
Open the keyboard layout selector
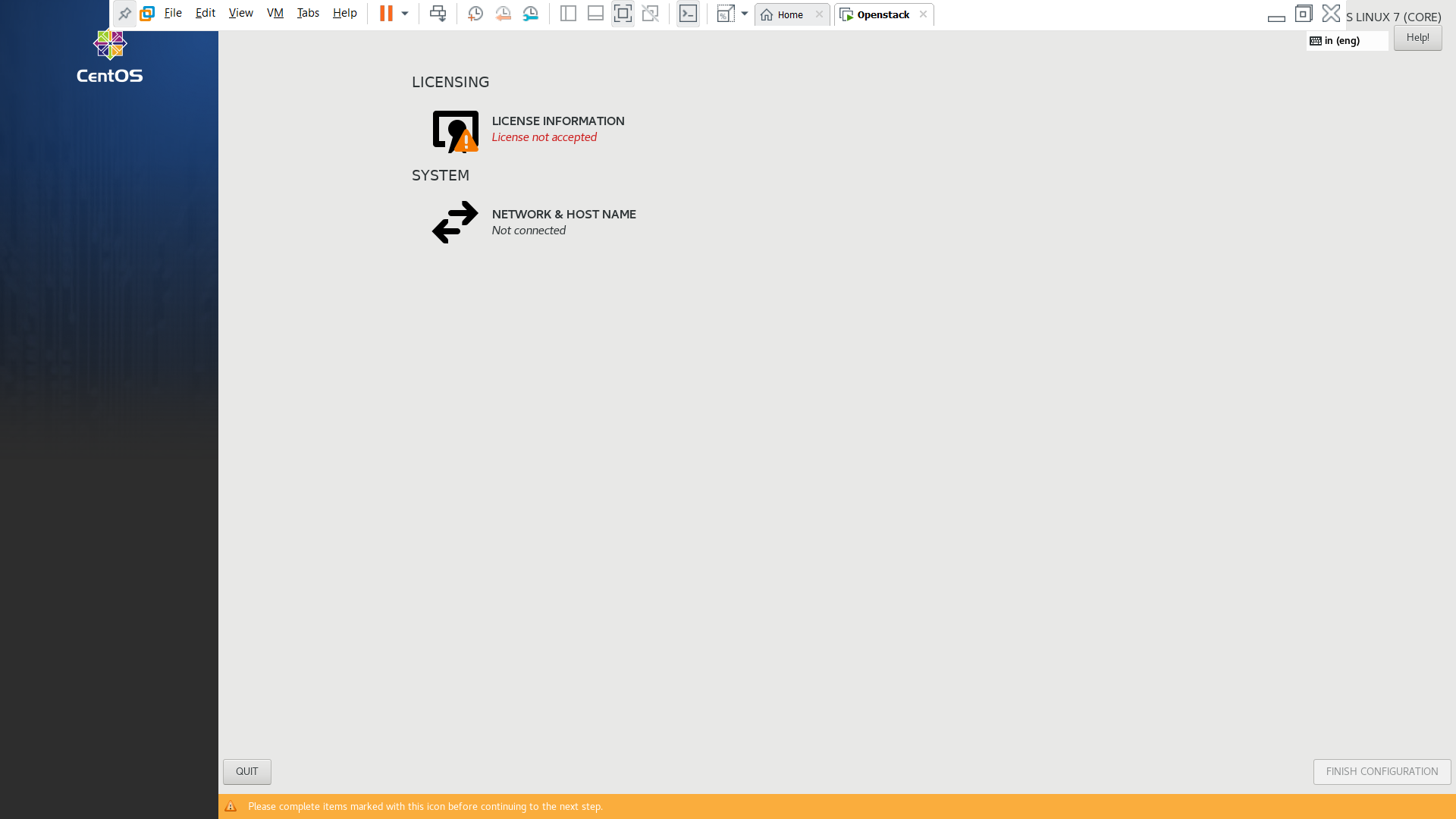(1346, 41)
